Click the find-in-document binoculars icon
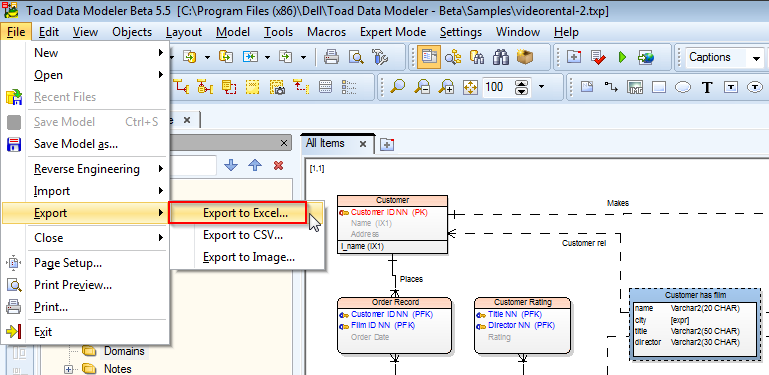769x375 pixels. [477, 57]
